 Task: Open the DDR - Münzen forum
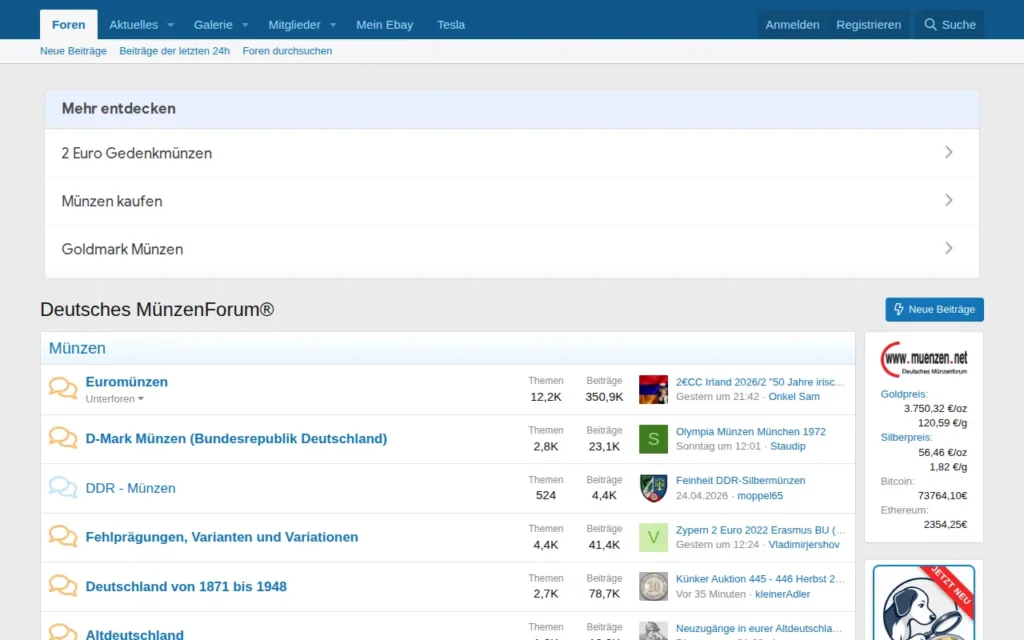[x=131, y=488]
